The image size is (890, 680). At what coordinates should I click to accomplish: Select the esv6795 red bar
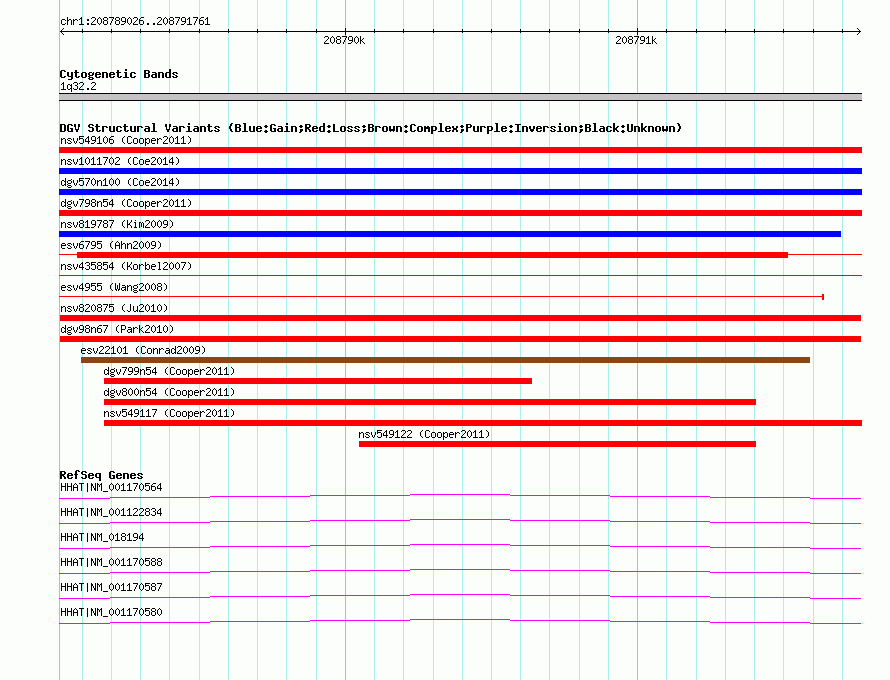click(433, 255)
